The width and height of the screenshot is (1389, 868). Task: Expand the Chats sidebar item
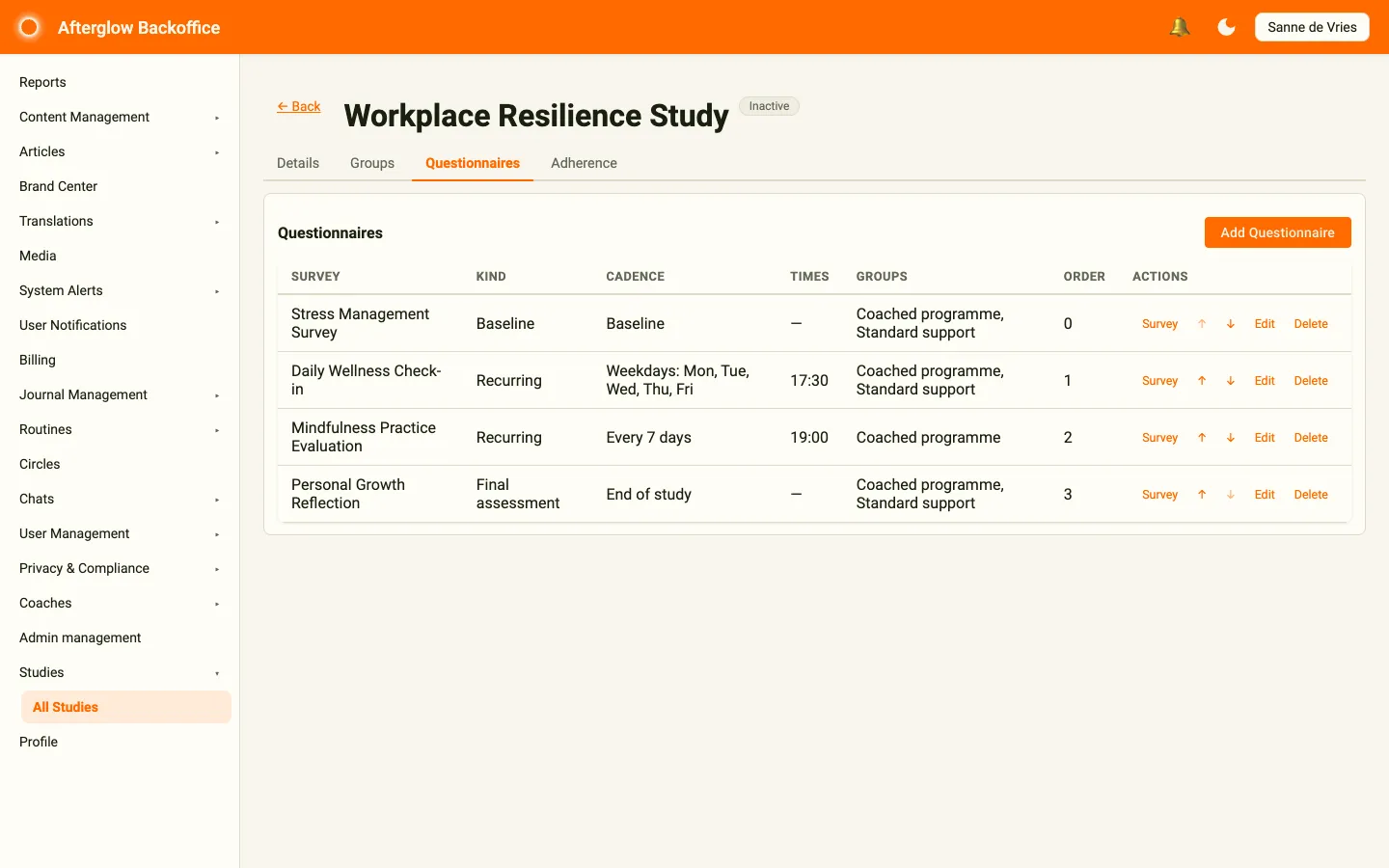click(x=120, y=499)
